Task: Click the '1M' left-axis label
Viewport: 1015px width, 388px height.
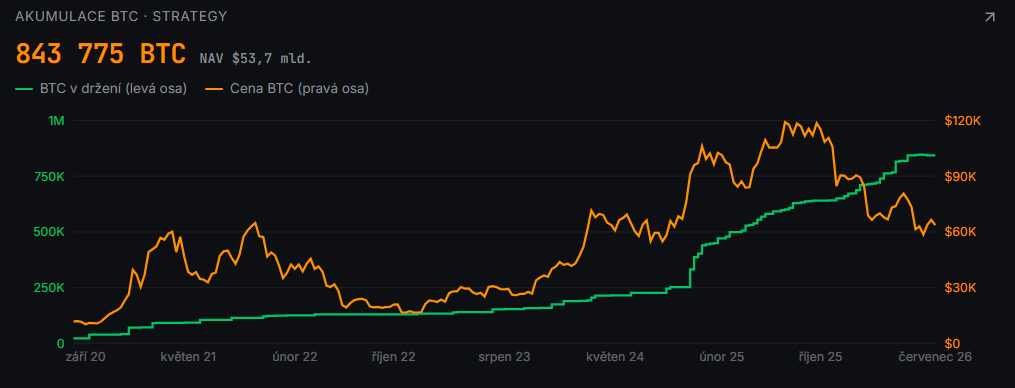Action: pyautogui.click(x=56, y=121)
